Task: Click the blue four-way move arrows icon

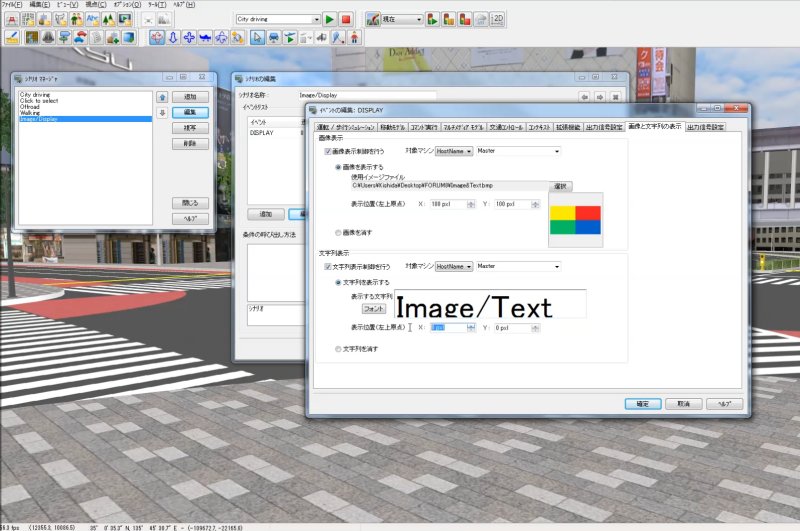Action: pos(188,38)
